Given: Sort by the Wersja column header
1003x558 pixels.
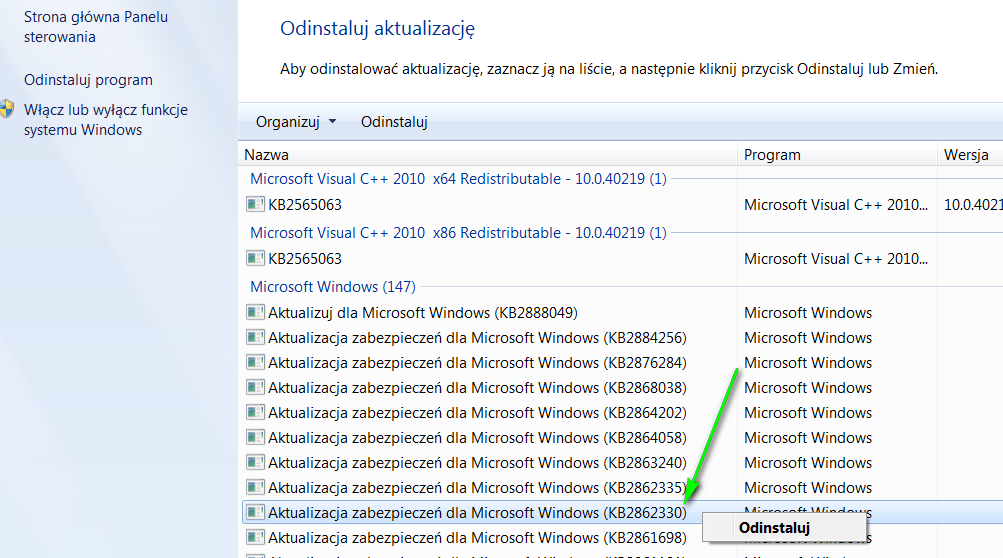Looking at the screenshot, I should click(970, 155).
